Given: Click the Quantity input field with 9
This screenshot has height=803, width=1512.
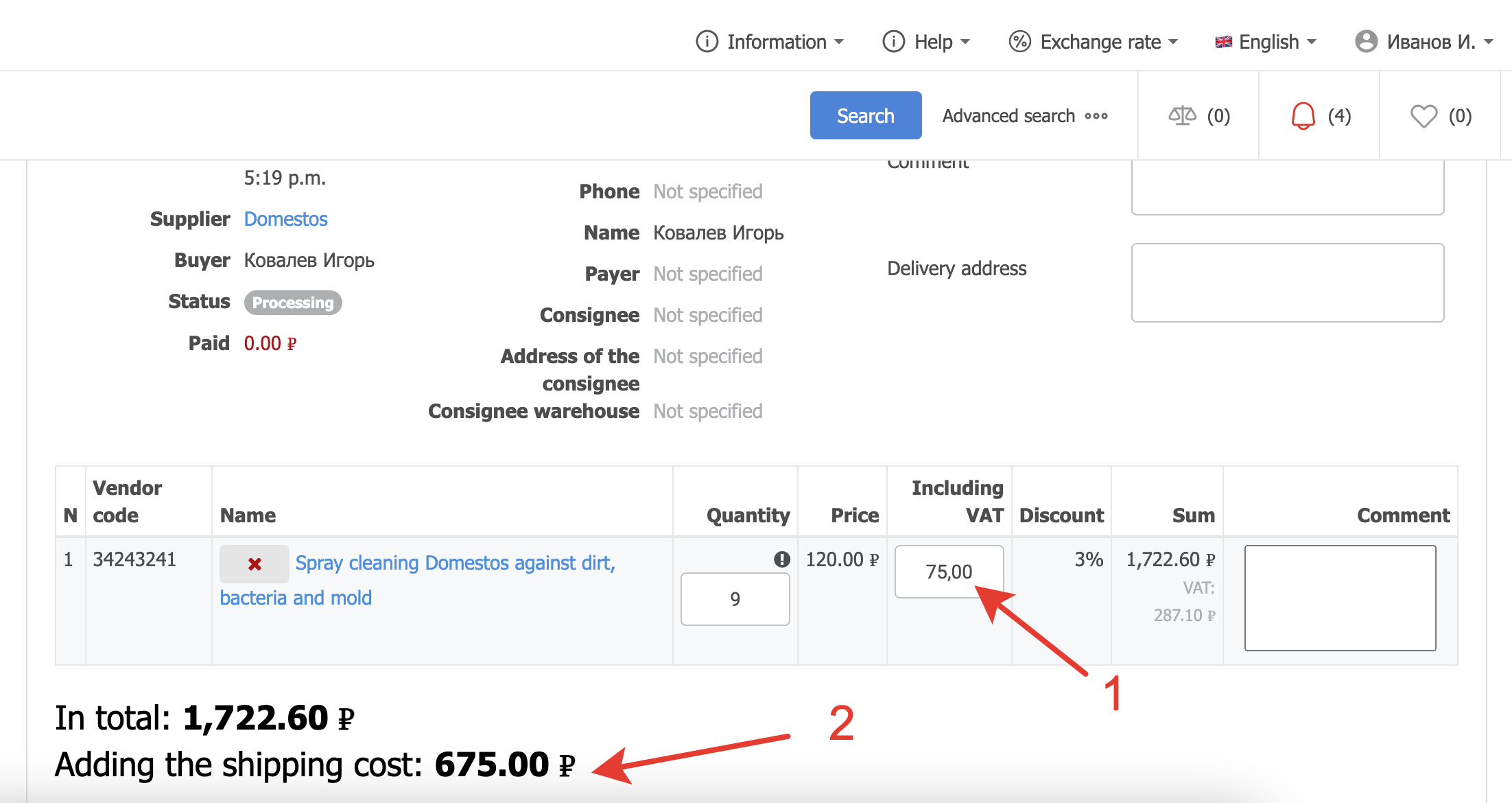Looking at the screenshot, I should [735, 599].
